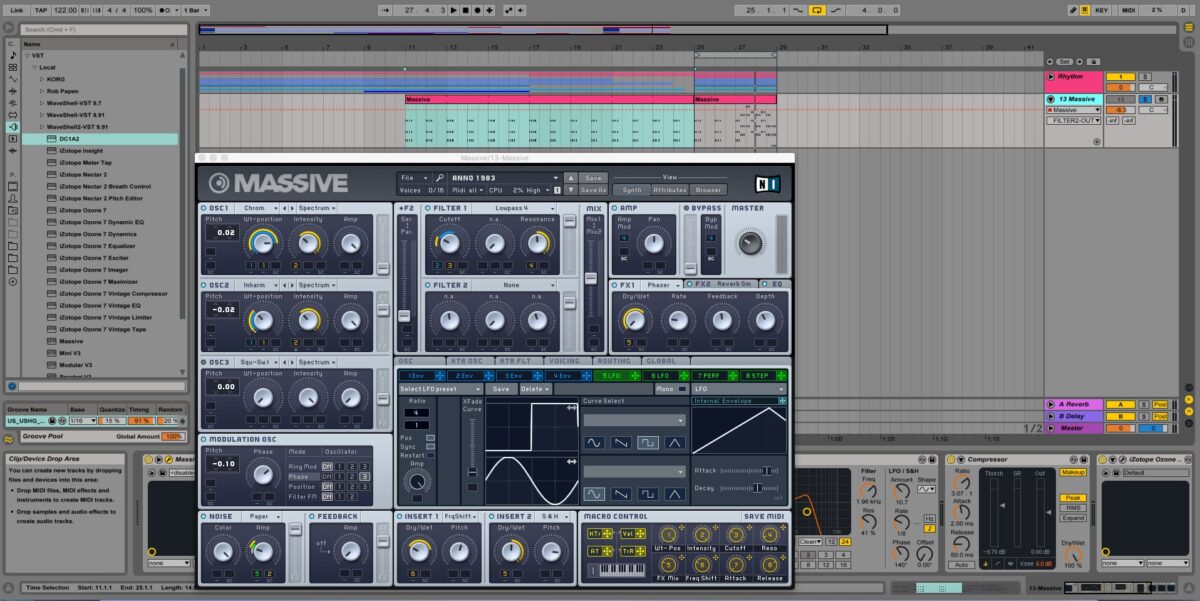
Task: Open the Plug-ins category in browser sidebar
Action: click(12, 127)
